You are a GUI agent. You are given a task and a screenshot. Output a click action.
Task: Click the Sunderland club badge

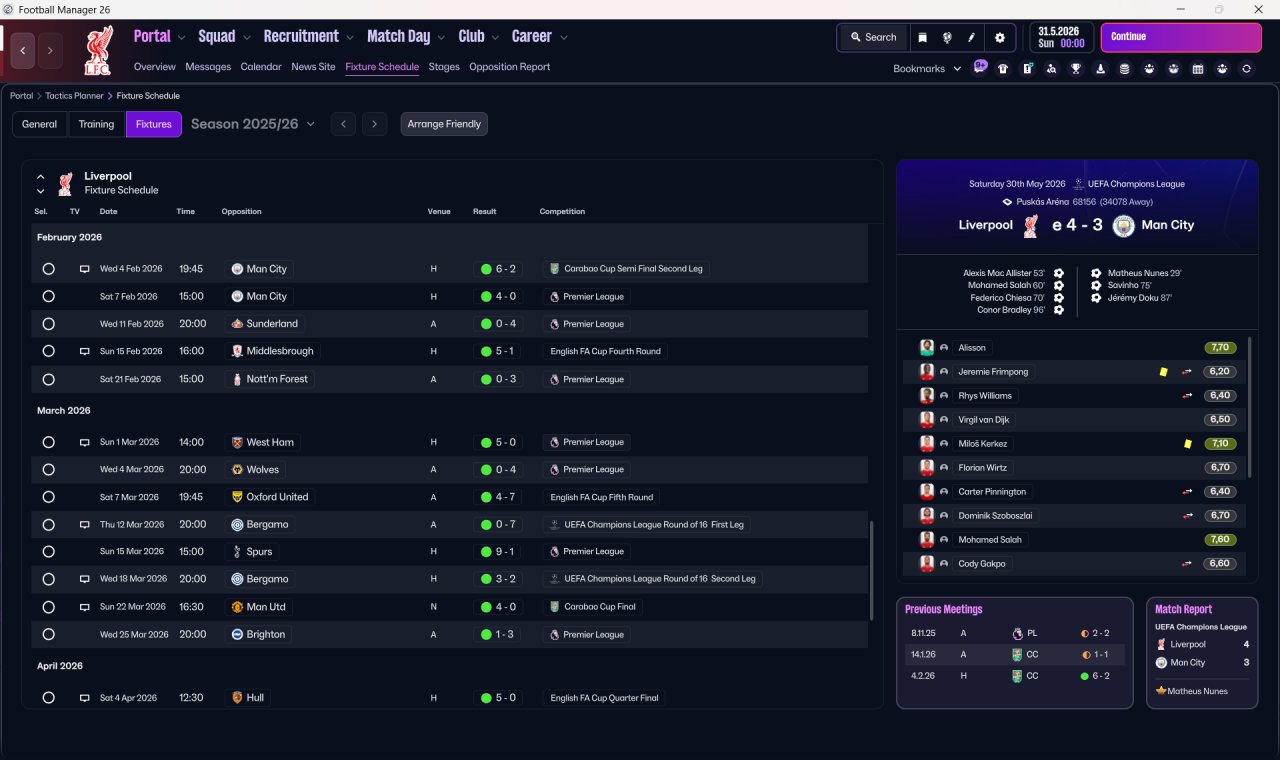(237, 324)
